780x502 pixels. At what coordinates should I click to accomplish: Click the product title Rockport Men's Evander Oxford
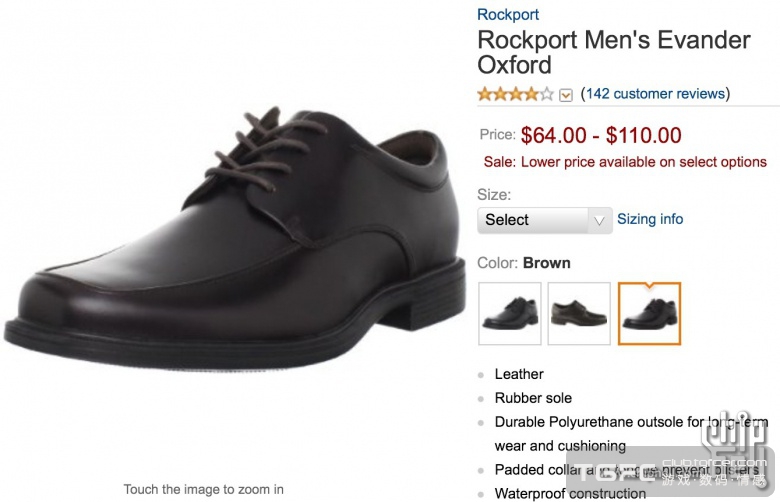613,52
